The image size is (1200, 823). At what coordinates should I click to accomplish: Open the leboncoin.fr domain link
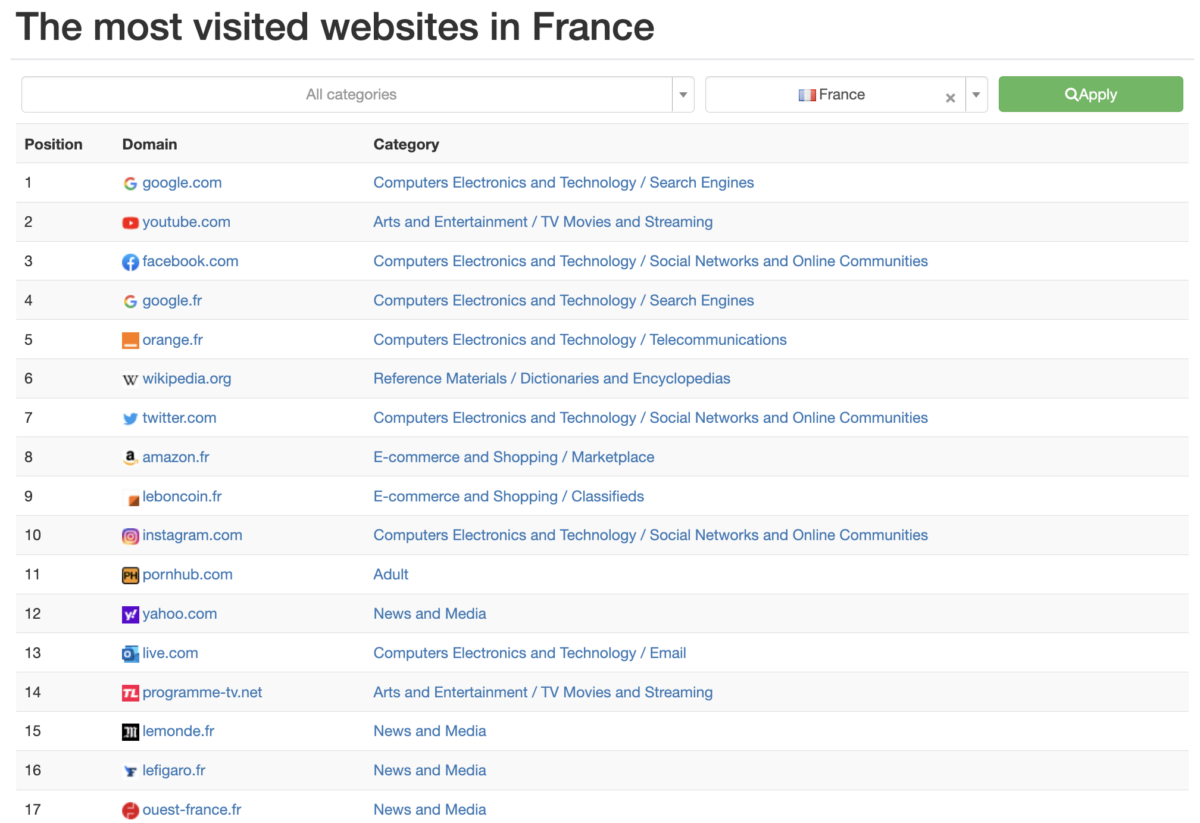[x=182, y=496]
